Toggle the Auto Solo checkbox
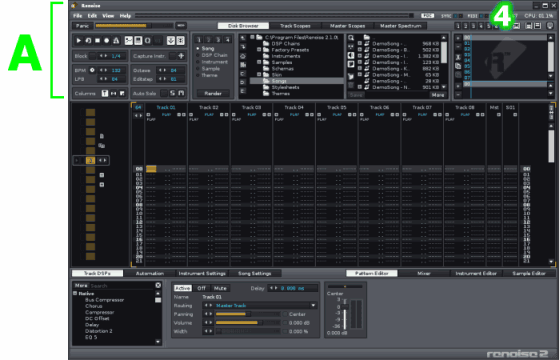Screen dimensions: 560x360 [x=164, y=93]
